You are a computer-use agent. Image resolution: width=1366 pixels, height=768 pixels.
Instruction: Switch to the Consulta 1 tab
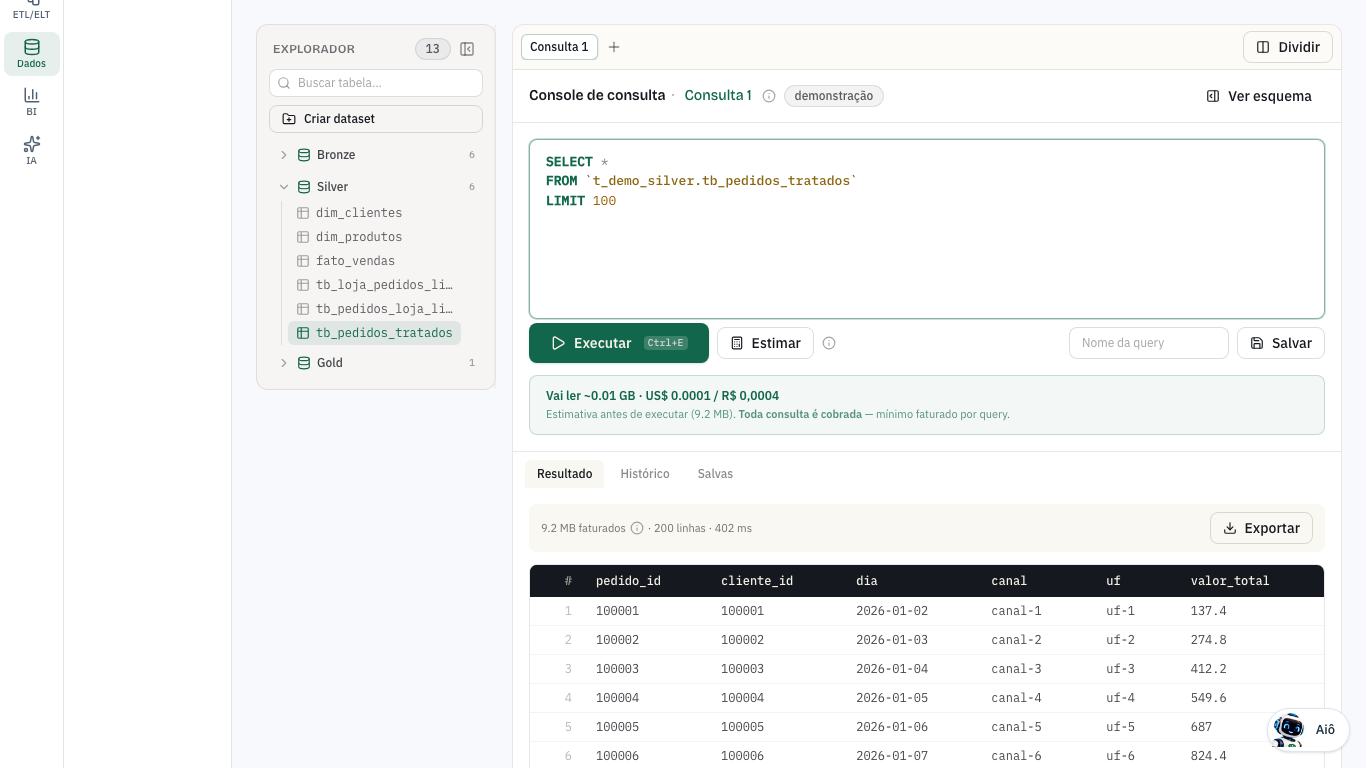[559, 47]
